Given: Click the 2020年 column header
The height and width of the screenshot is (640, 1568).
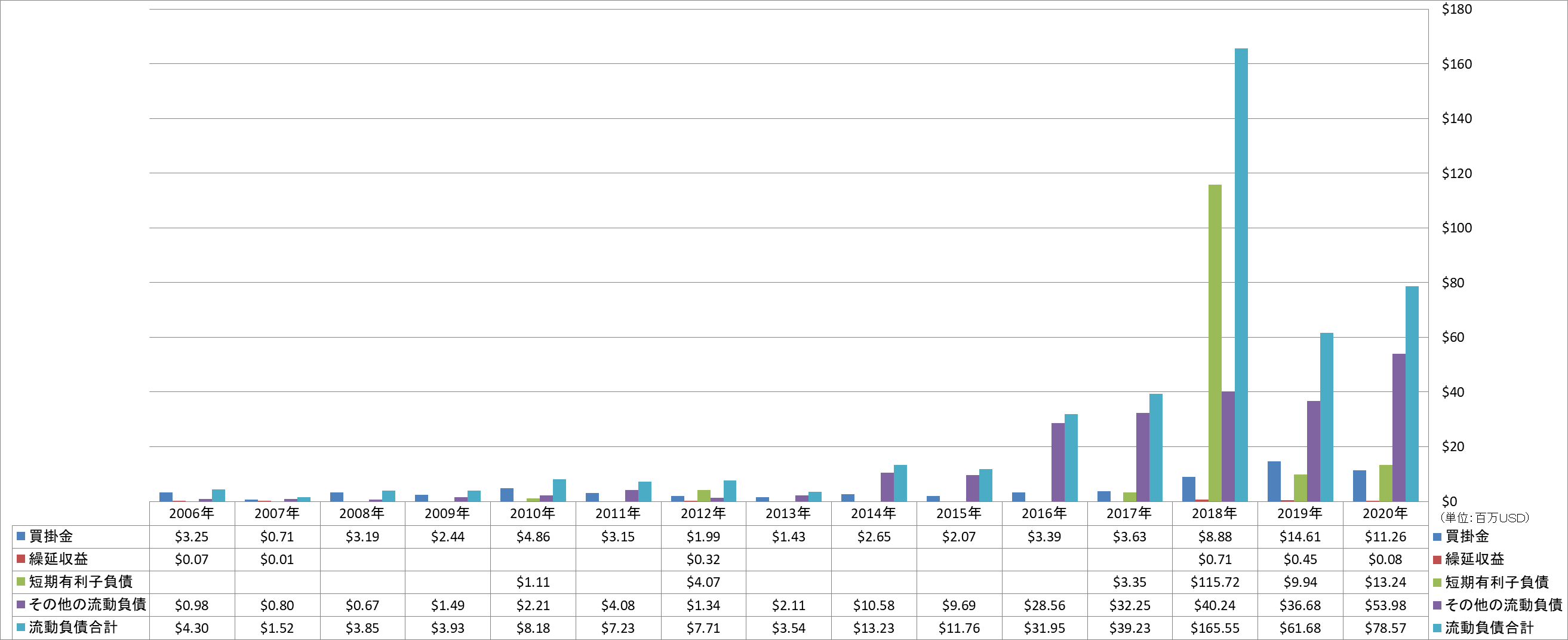Looking at the screenshot, I should click(x=1385, y=513).
